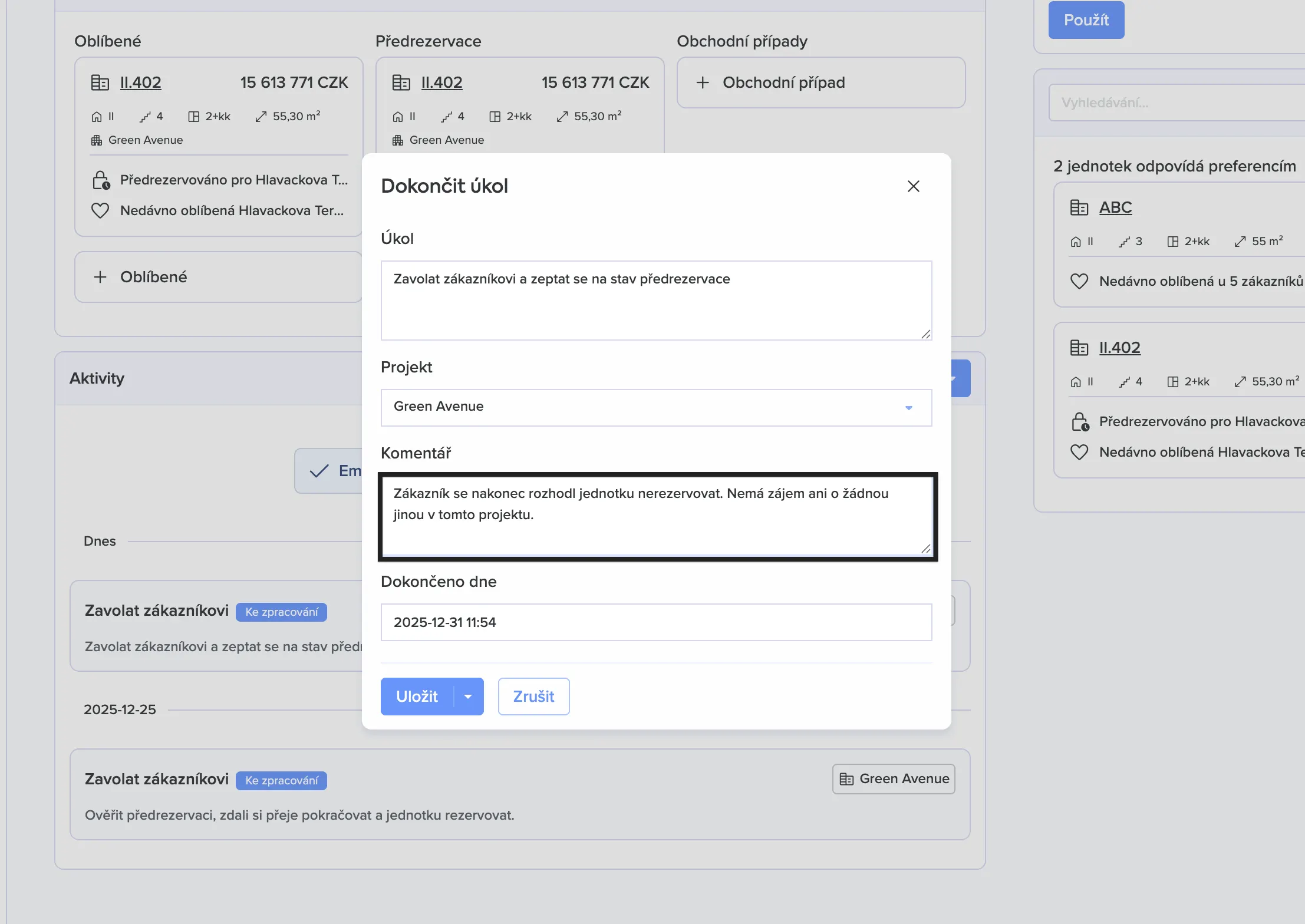Click the building icon in Předrezervace II.402 card
The image size is (1305, 924).
coord(401,82)
